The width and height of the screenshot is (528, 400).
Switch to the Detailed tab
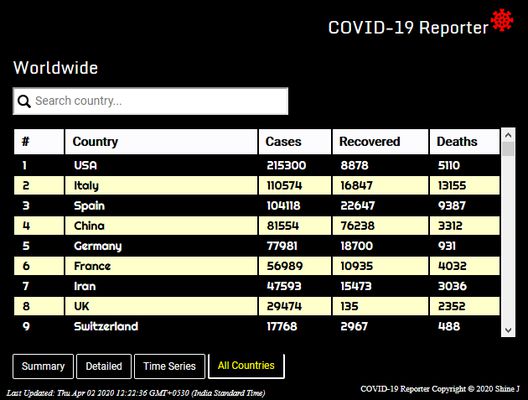coord(104,366)
